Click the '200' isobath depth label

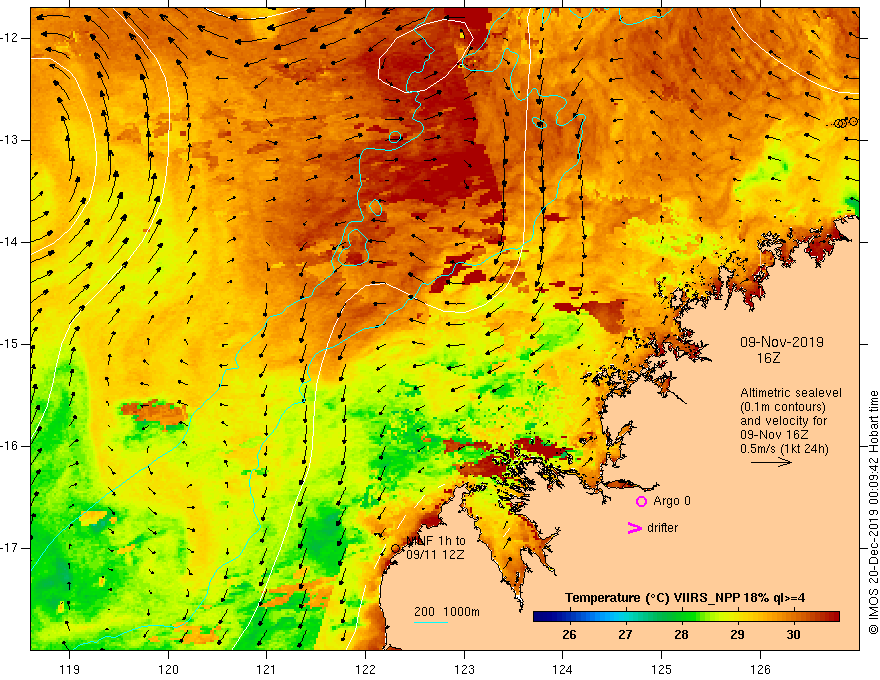coord(424,612)
